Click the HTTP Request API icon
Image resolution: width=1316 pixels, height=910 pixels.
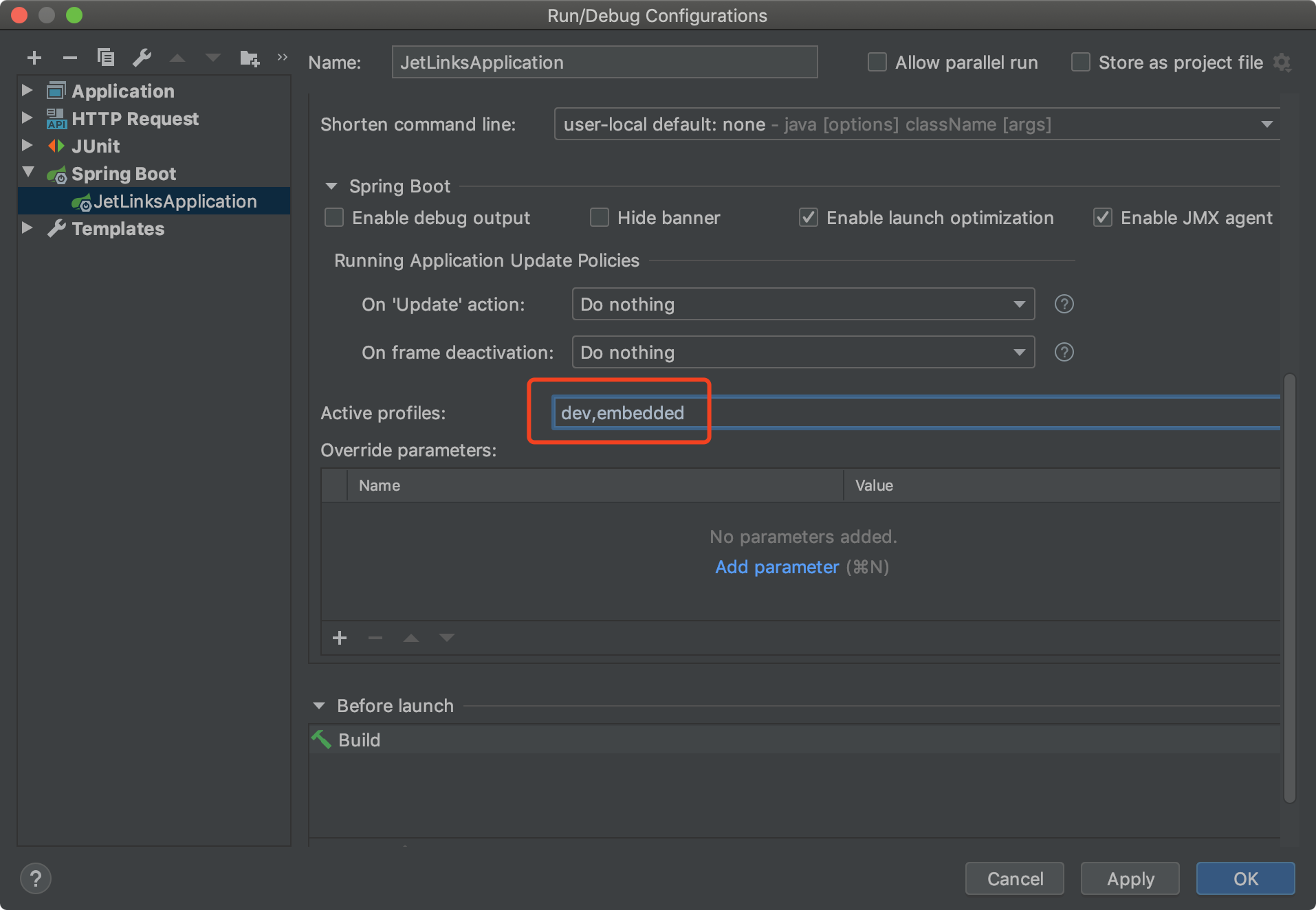(56, 118)
